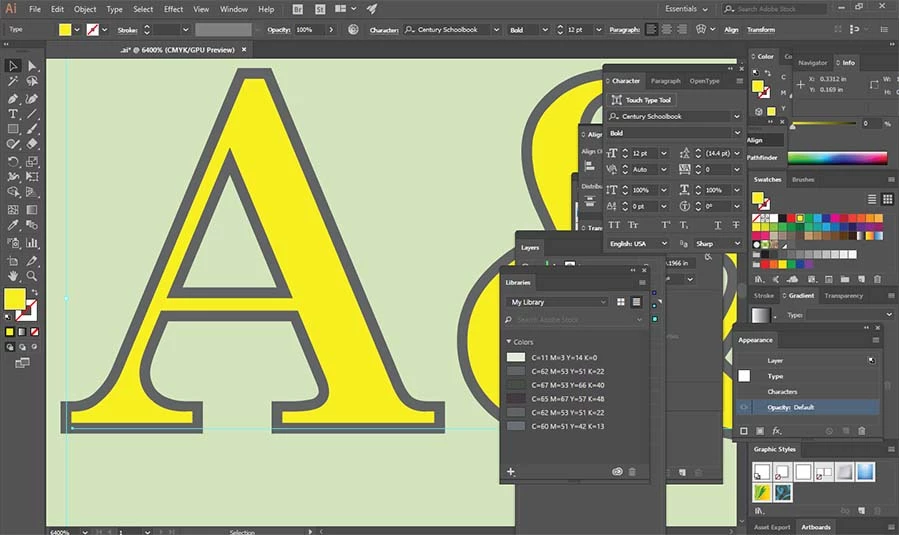Enable Small Caps in Character panel
This screenshot has width=899, height=535.
[x=633, y=225]
